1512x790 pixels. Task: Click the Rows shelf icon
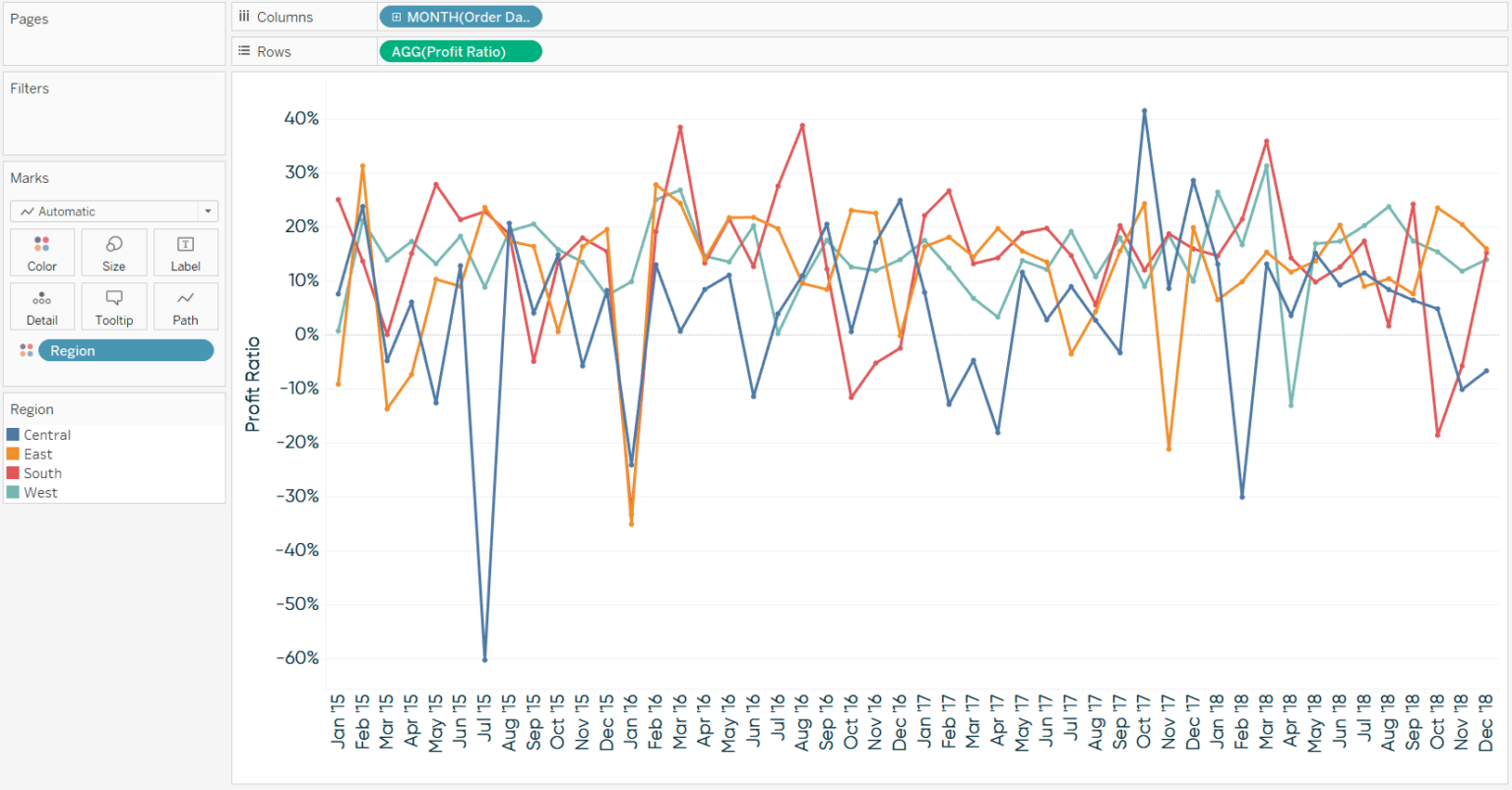pyautogui.click(x=243, y=51)
